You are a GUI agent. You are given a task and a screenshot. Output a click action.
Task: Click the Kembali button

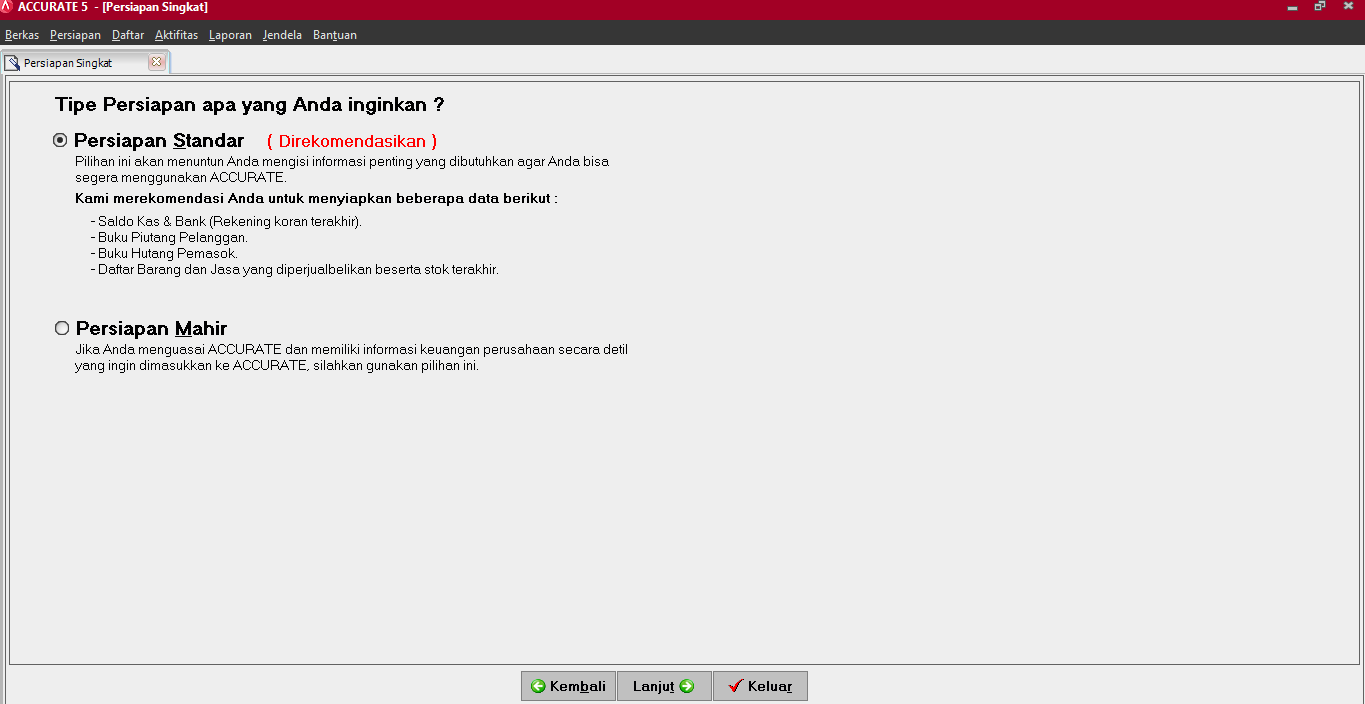pyautogui.click(x=568, y=686)
